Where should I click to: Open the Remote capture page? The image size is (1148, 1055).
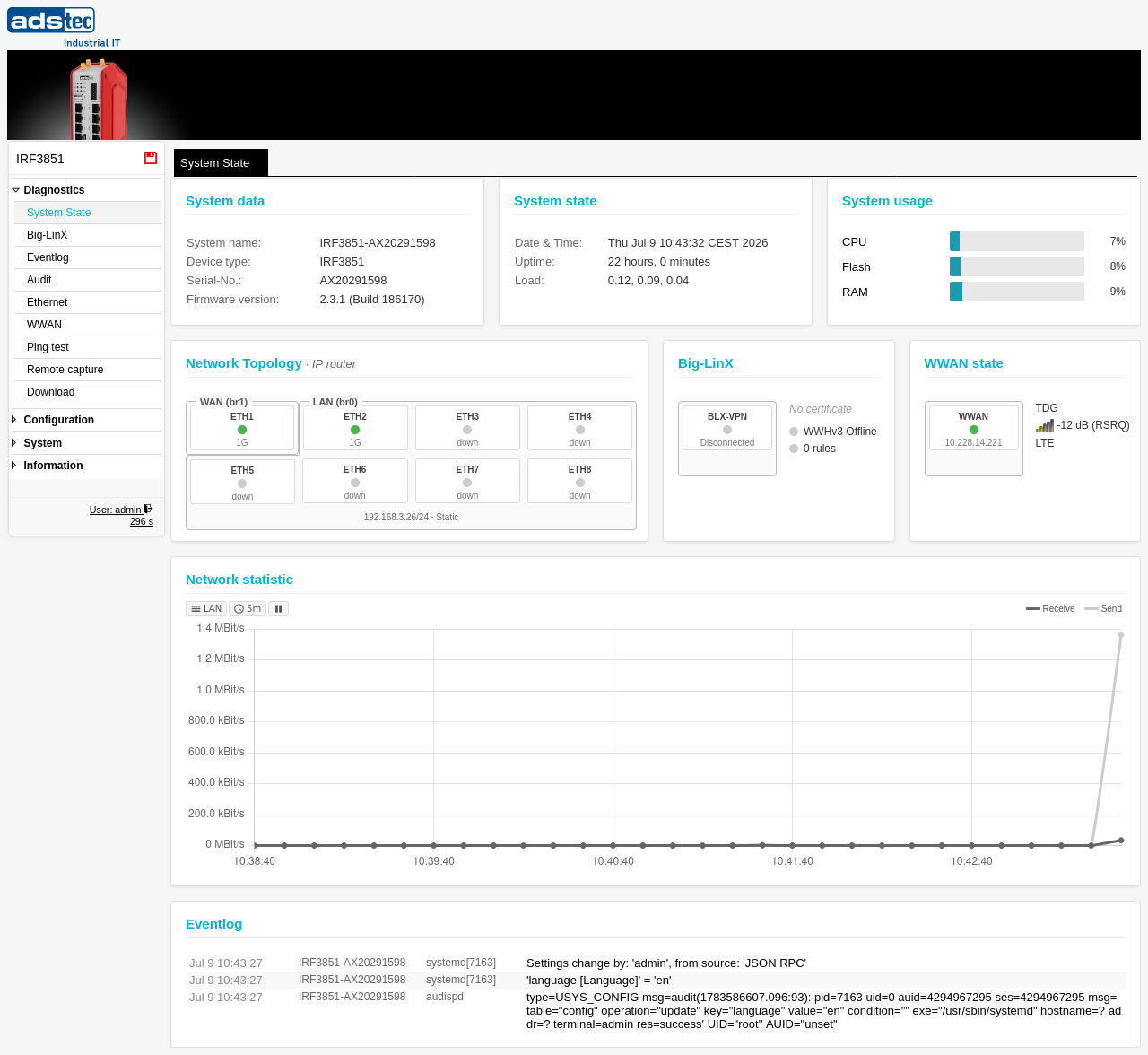point(88,370)
